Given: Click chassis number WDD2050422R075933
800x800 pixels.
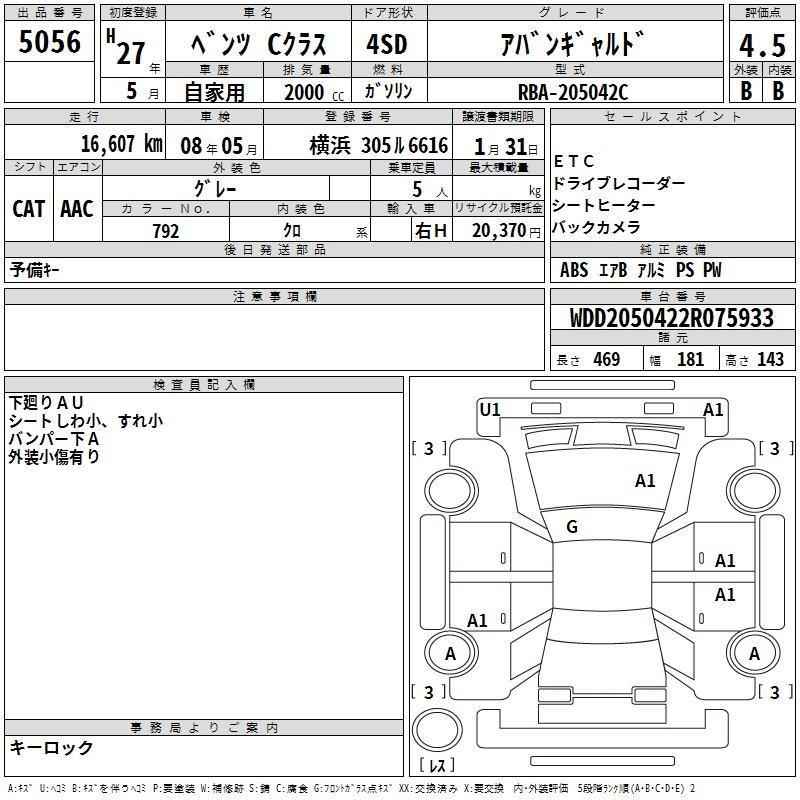Looking at the screenshot, I should [672, 318].
